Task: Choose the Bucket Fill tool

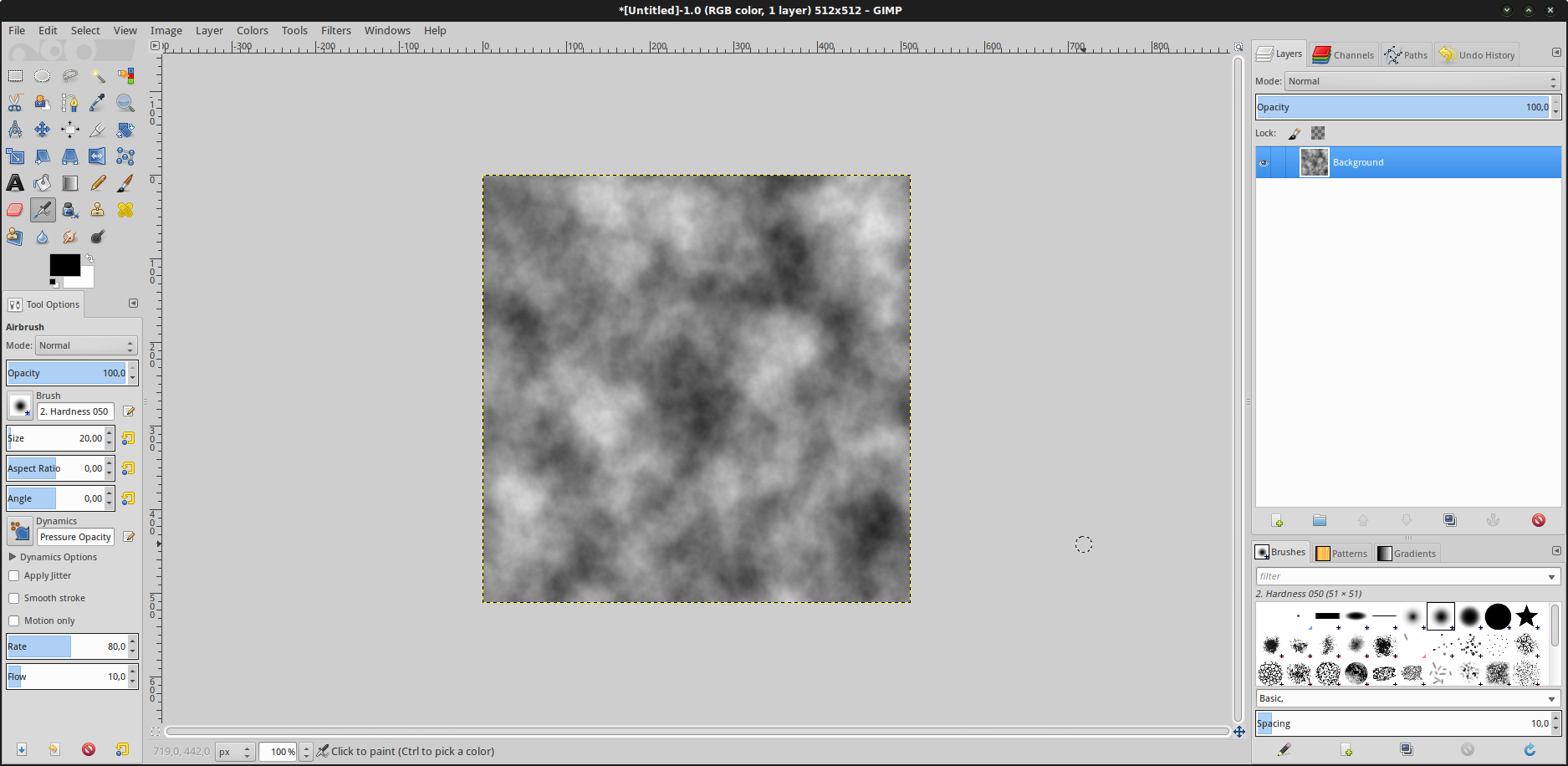Action: click(x=42, y=183)
